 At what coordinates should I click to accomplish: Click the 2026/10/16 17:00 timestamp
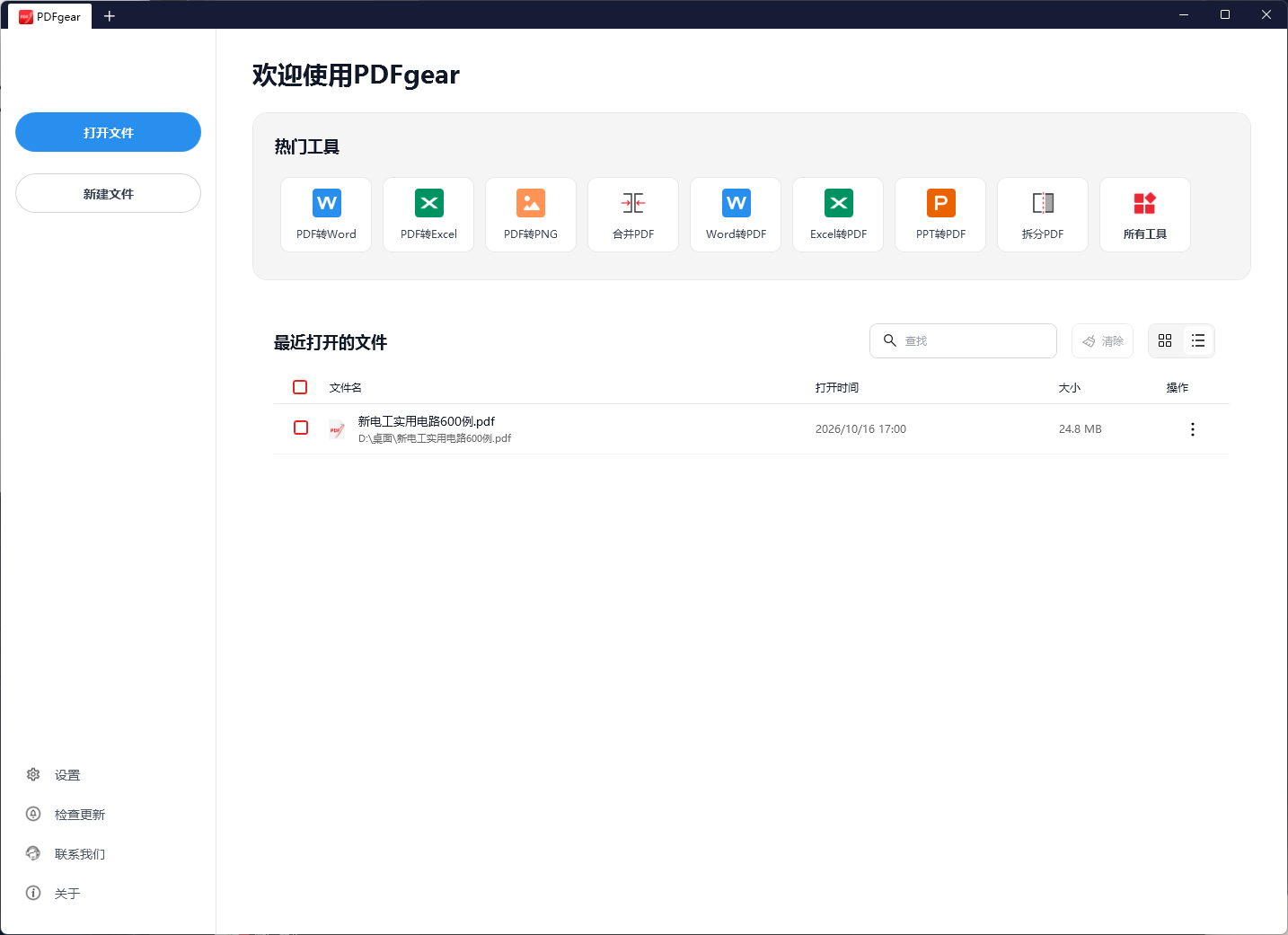(x=860, y=428)
